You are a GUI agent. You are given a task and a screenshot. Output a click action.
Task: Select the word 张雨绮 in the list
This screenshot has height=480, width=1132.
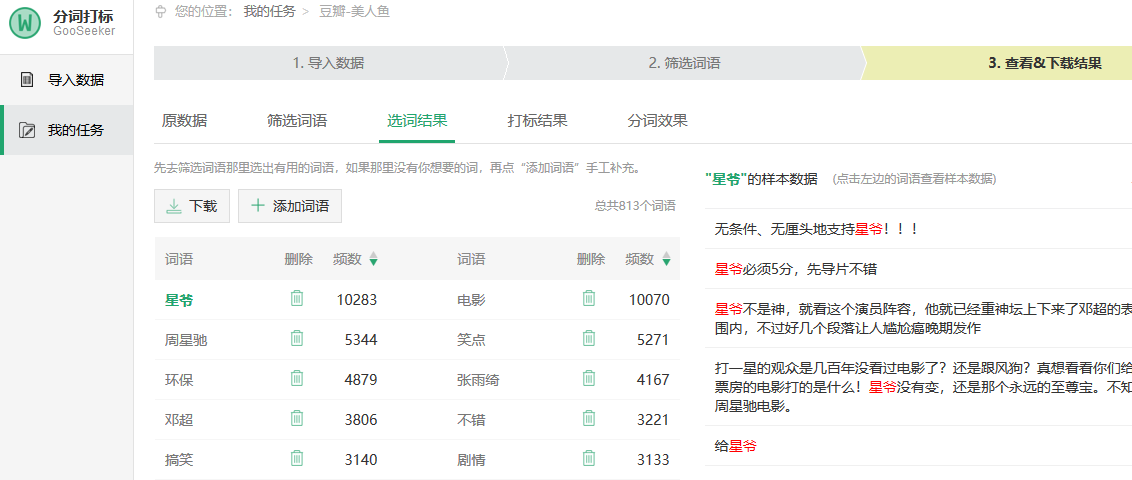[479, 380]
